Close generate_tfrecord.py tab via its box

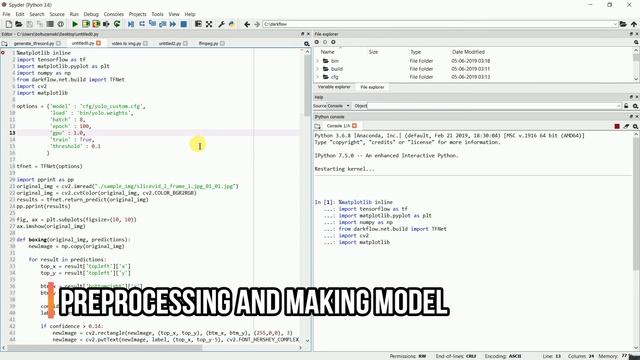pyautogui.click(x=58, y=43)
